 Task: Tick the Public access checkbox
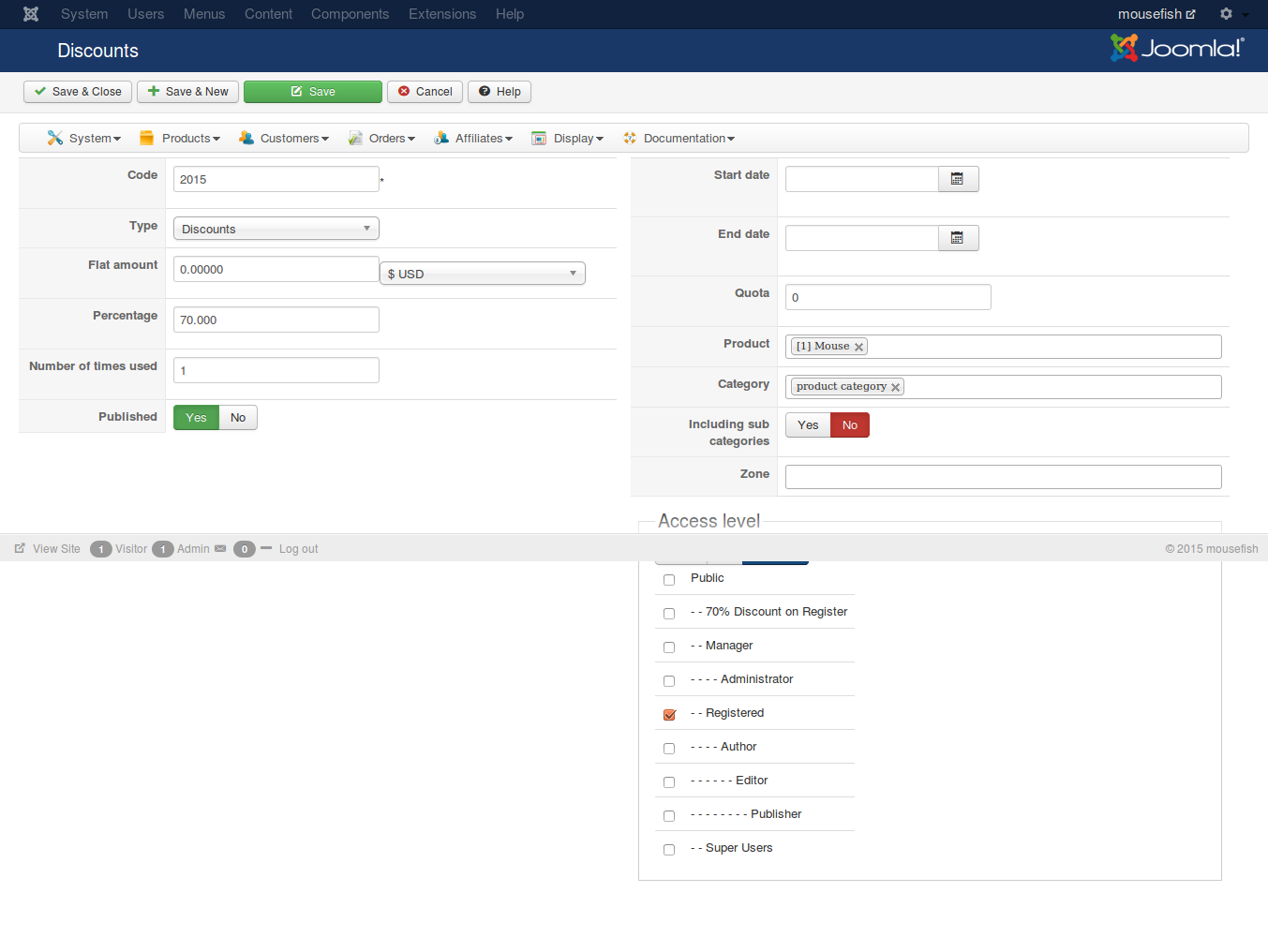coord(669,580)
